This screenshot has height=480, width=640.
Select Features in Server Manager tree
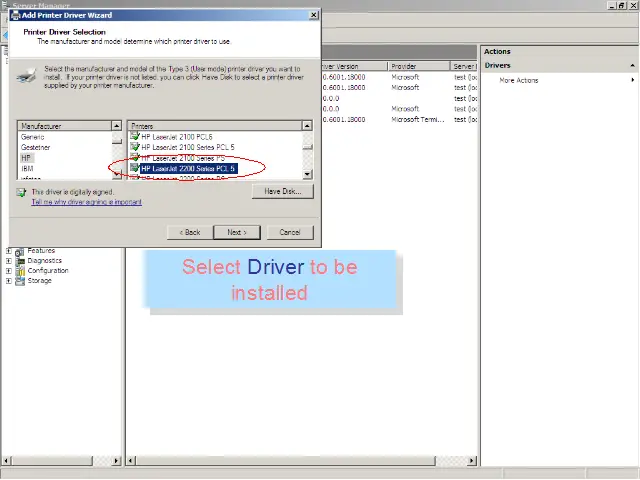click(41, 251)
